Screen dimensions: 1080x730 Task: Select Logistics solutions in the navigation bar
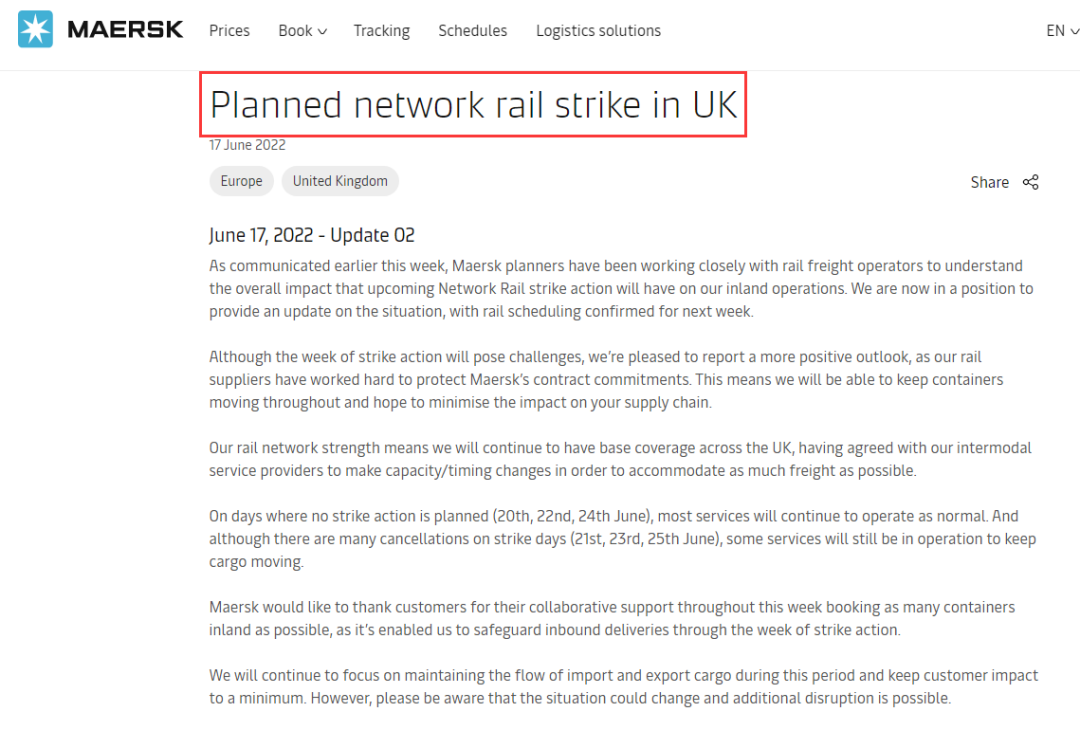point(598,31)
